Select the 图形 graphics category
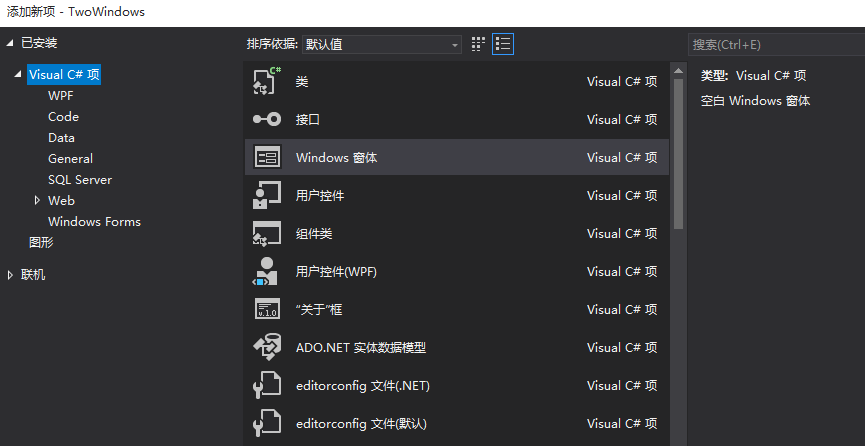This screenshot has height=446, width=865. click(41, 242)
